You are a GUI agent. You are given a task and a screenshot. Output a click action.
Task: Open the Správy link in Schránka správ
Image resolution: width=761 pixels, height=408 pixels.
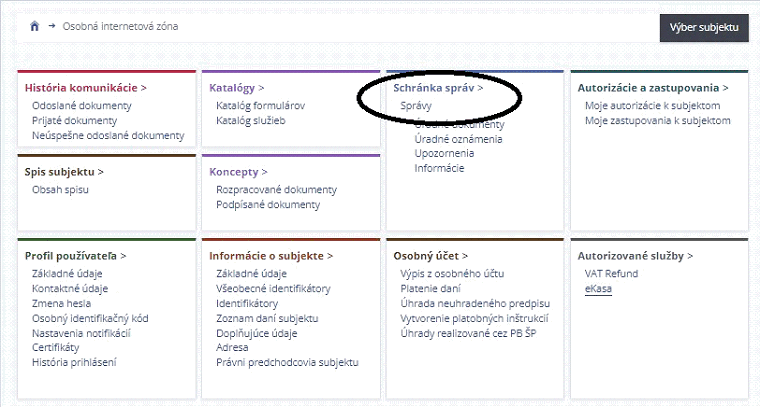pos(415,105)
